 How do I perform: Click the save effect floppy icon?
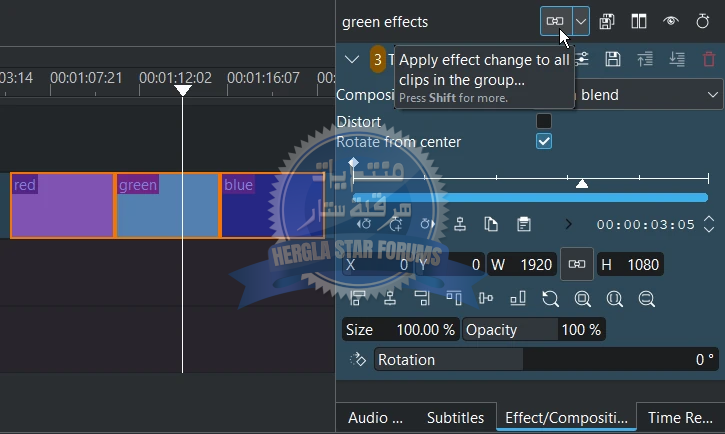(613, 60)
